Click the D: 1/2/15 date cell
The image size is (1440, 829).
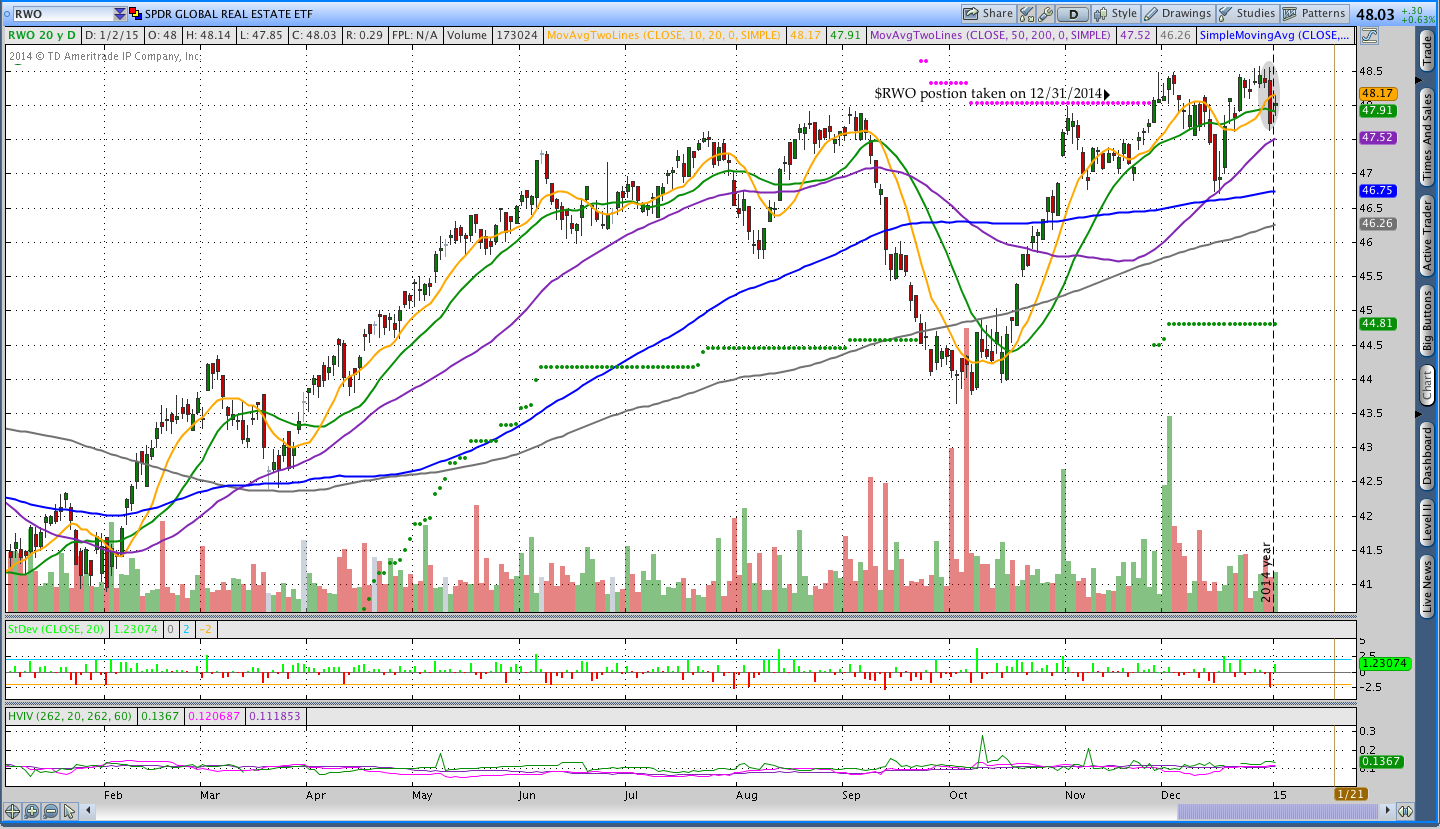click(x=111, y=35)
